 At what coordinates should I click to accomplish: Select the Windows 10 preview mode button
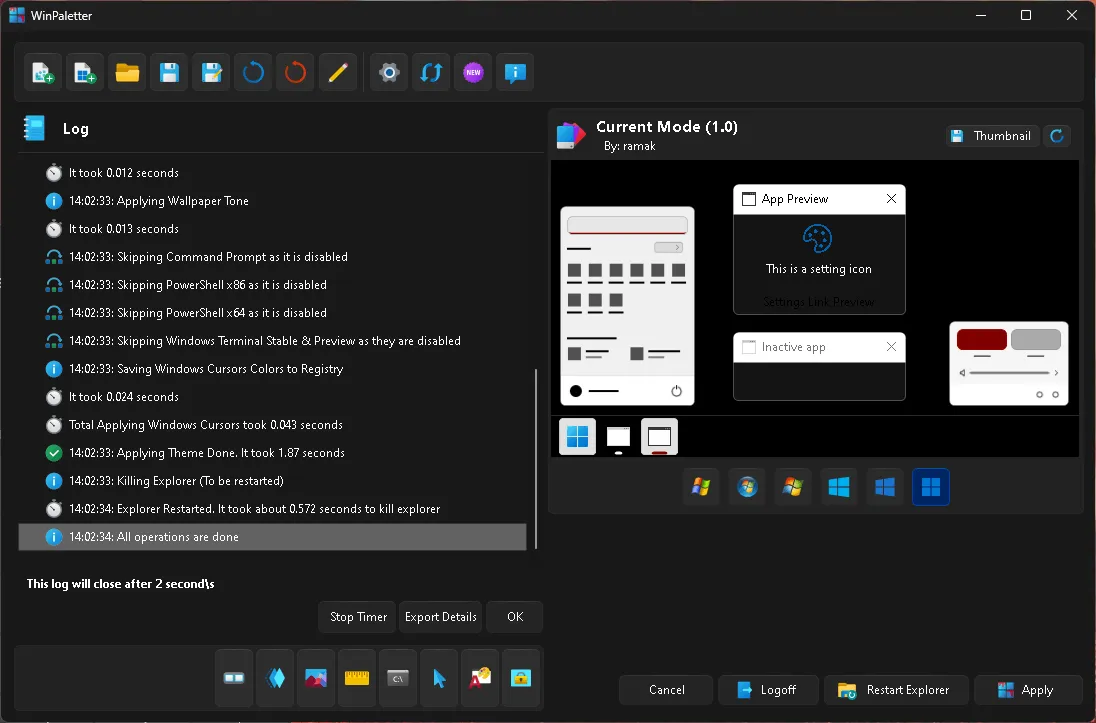tap(885, 487)
